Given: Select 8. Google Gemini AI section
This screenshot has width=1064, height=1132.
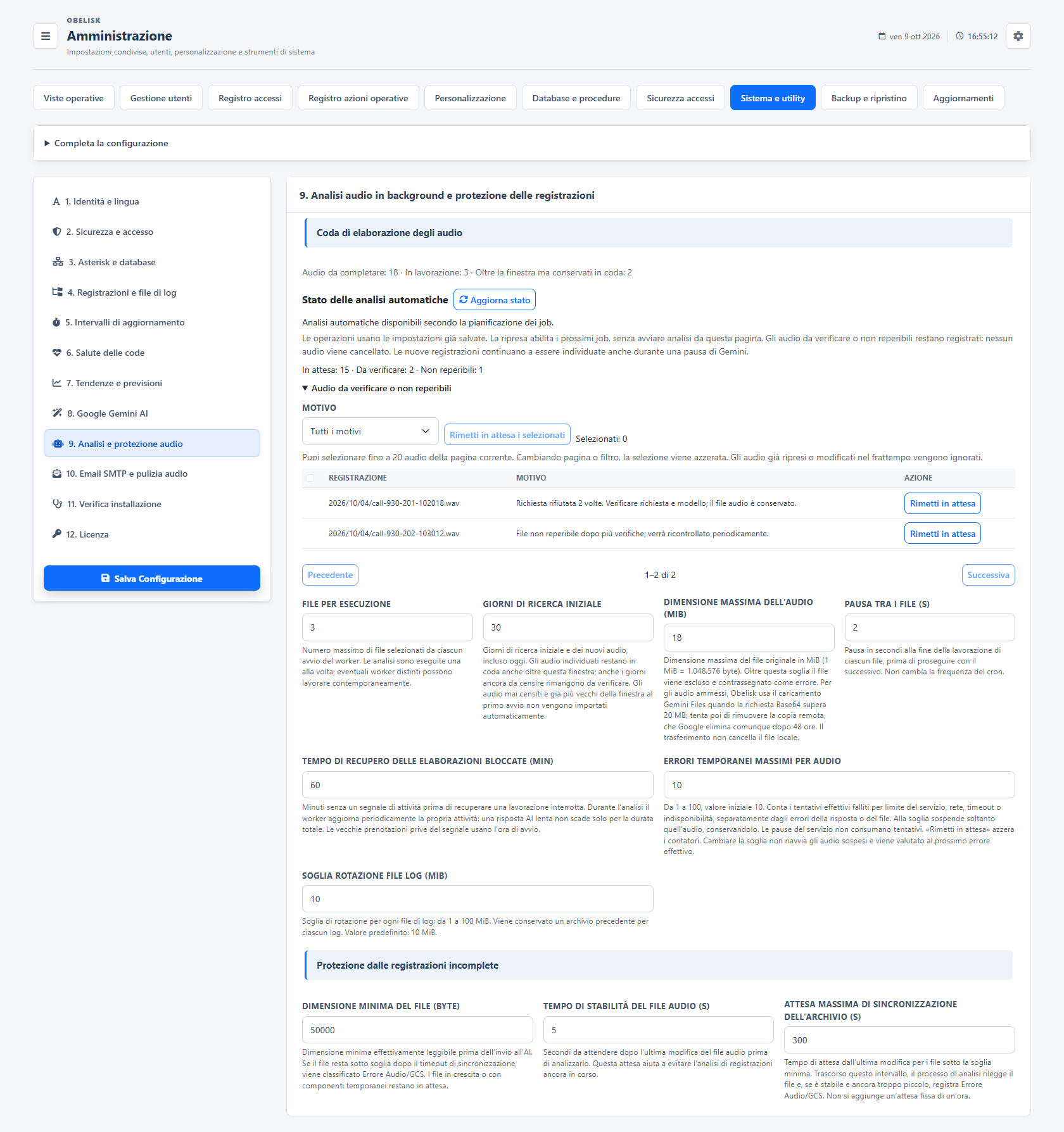Looking at the screenshot, I should [x=152, y=413].
